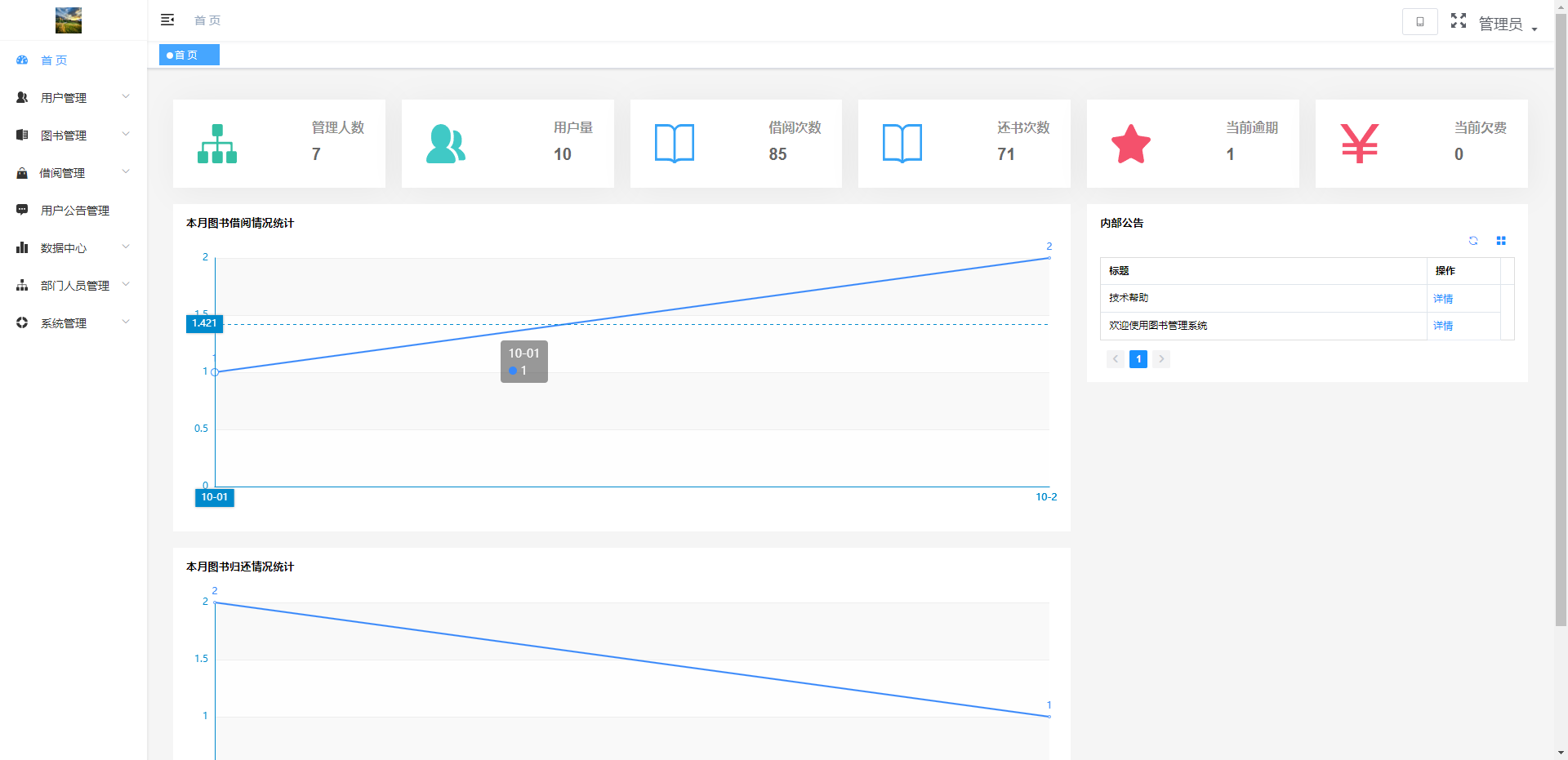Expand the 图书管理 sidebar menu
This screenshot has height=760, width=1568.
click(x=73, y=136)
